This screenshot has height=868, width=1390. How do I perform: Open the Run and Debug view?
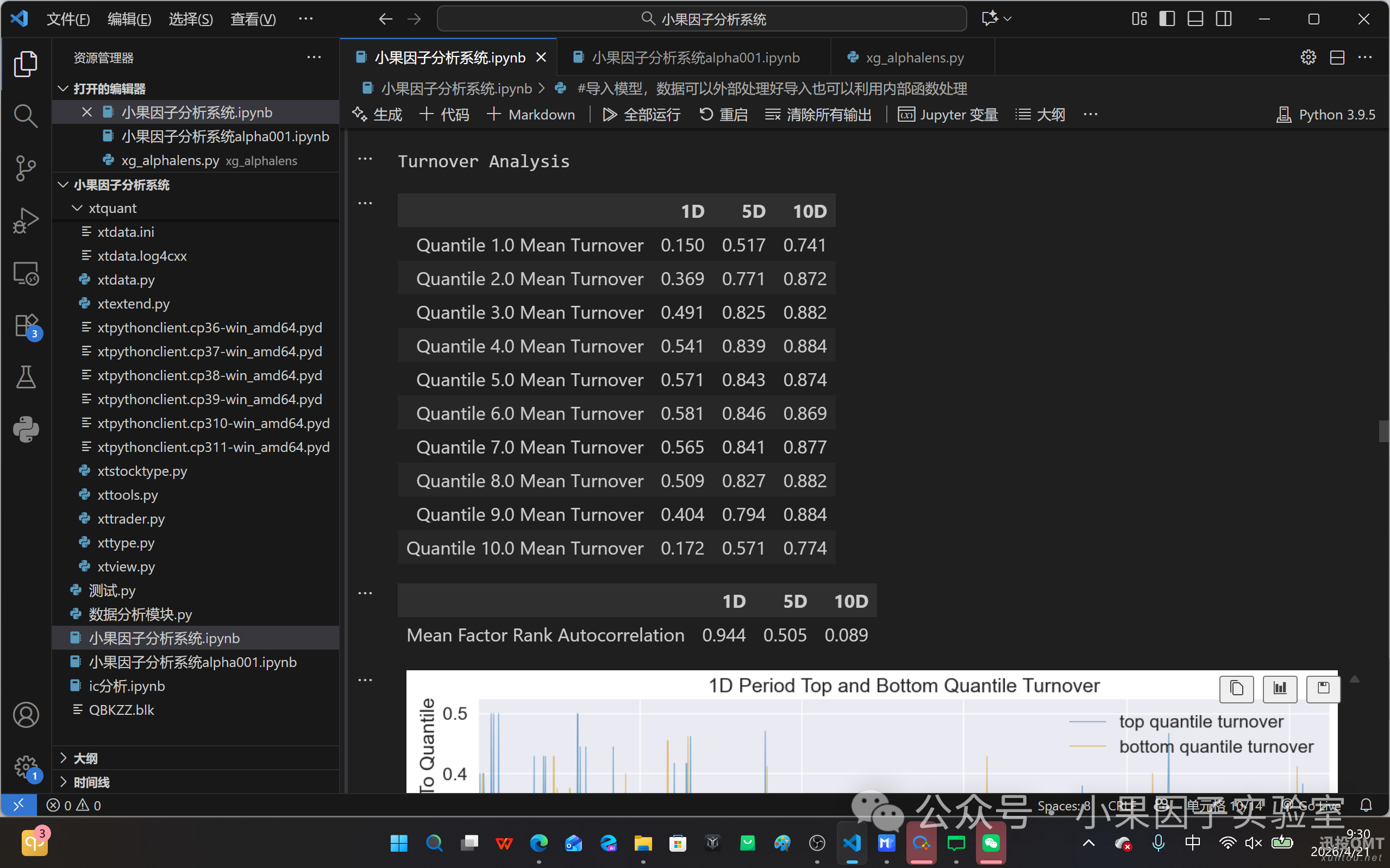click(25, 221)
